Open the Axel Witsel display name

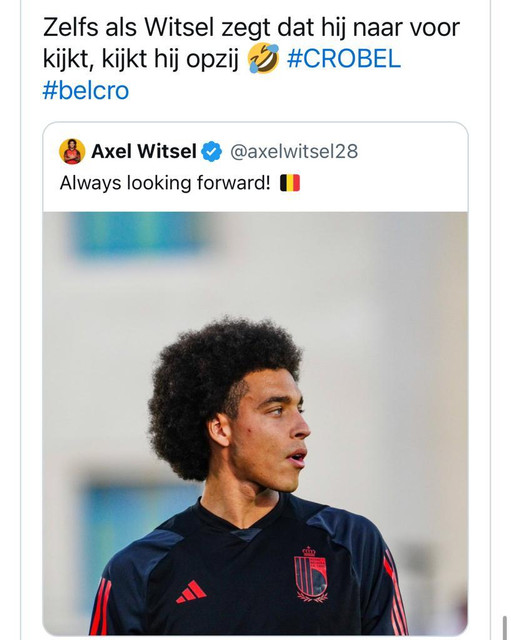coord(144,151)
